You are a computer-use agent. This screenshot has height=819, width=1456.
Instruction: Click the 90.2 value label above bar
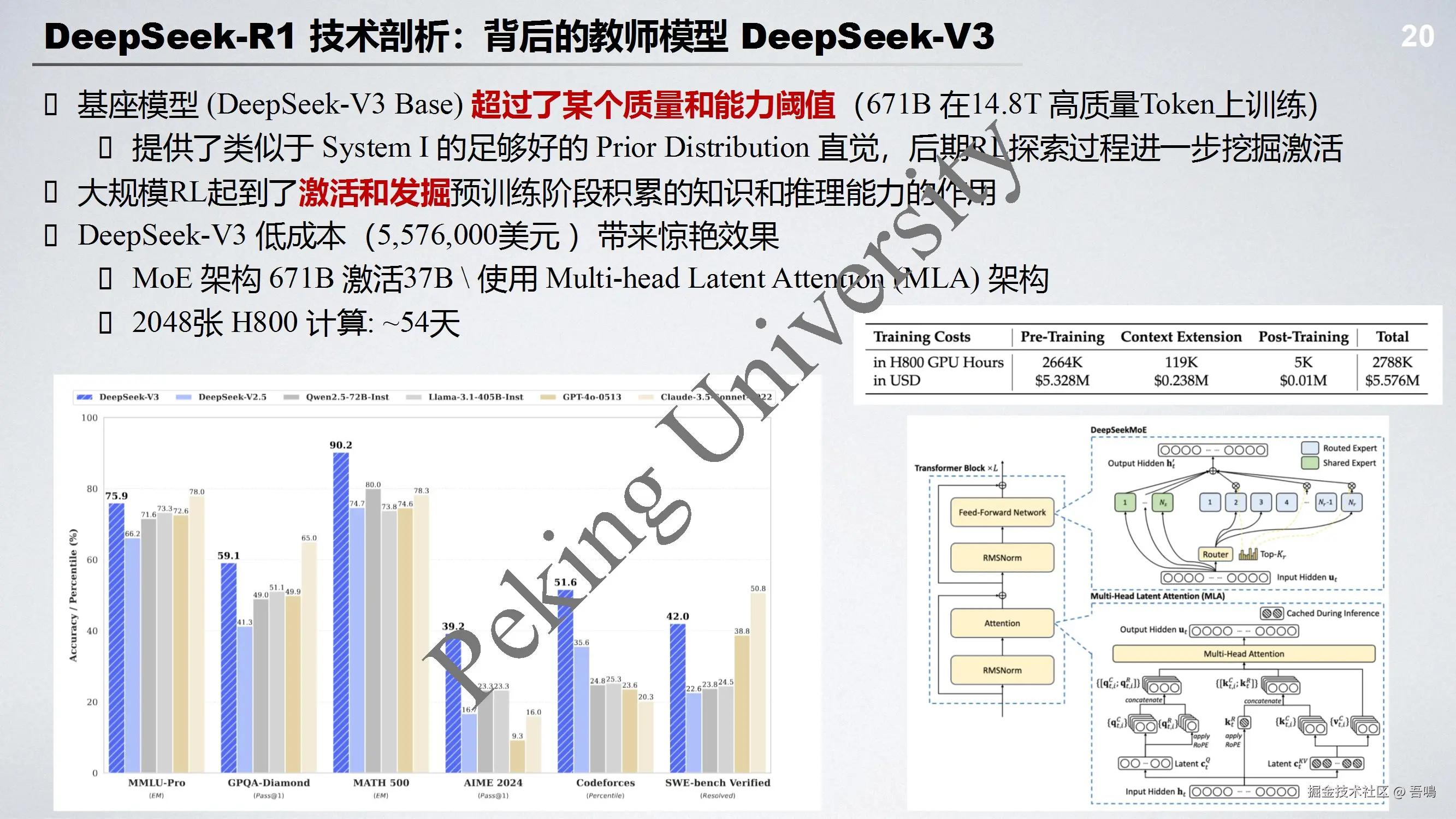341,445
